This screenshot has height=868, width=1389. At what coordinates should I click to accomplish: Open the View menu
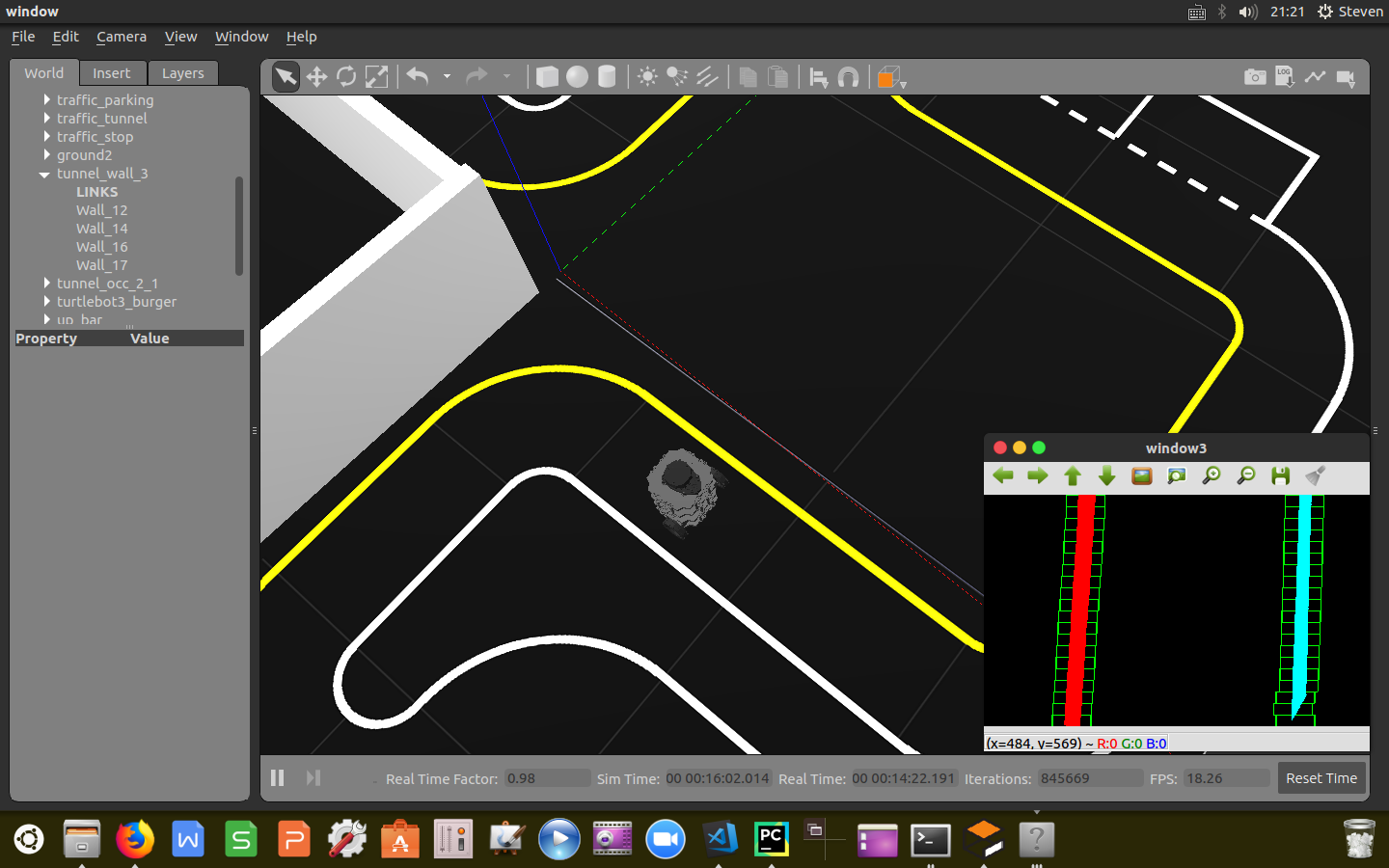pos(180,37)
